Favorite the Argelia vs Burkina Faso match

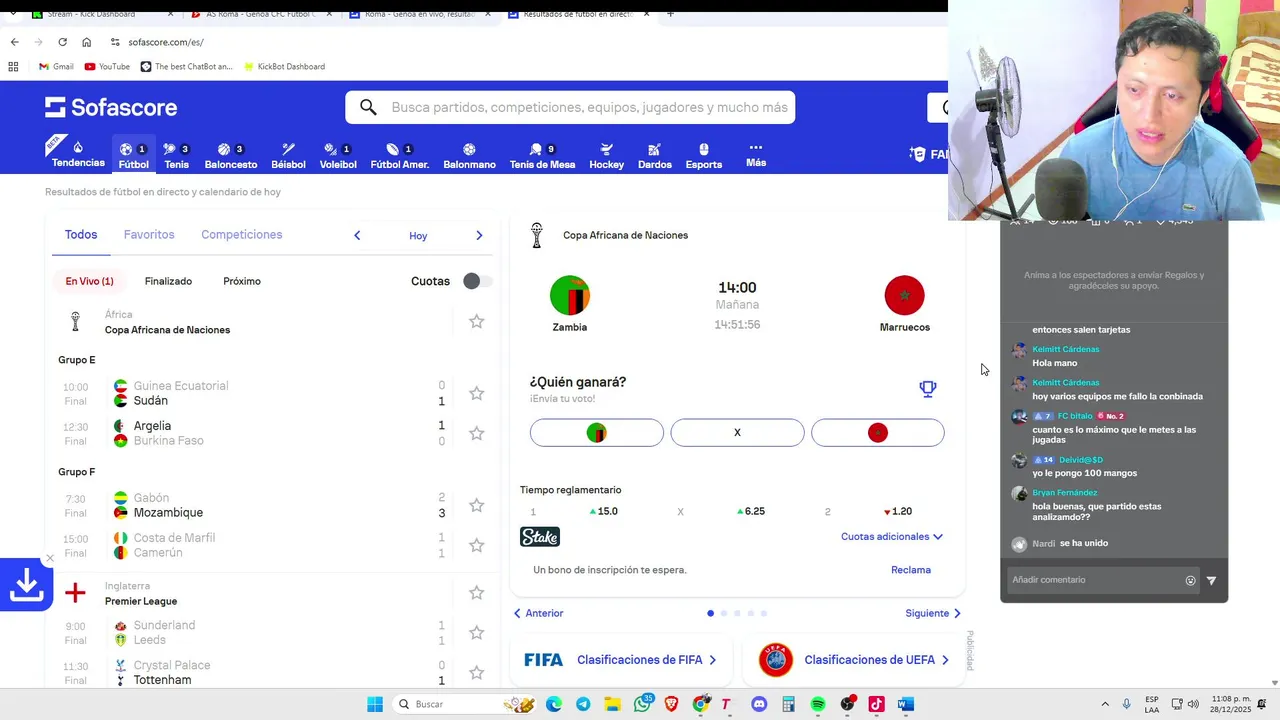pyautogui.click(x=477, y=433)
